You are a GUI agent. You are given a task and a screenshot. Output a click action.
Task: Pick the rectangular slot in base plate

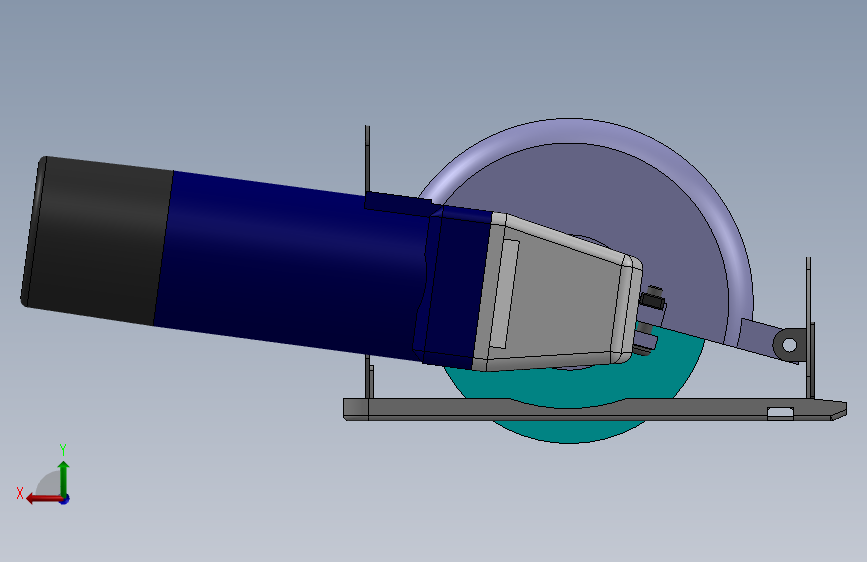coord(780,412)
